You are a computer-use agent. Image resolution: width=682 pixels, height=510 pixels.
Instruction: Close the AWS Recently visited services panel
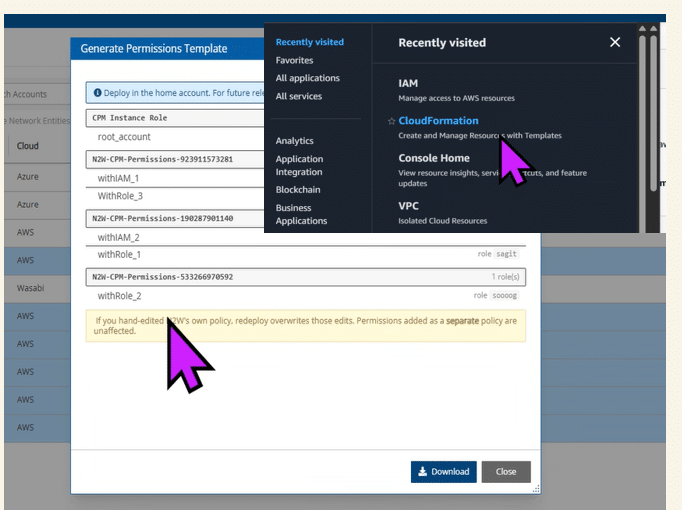615,42
